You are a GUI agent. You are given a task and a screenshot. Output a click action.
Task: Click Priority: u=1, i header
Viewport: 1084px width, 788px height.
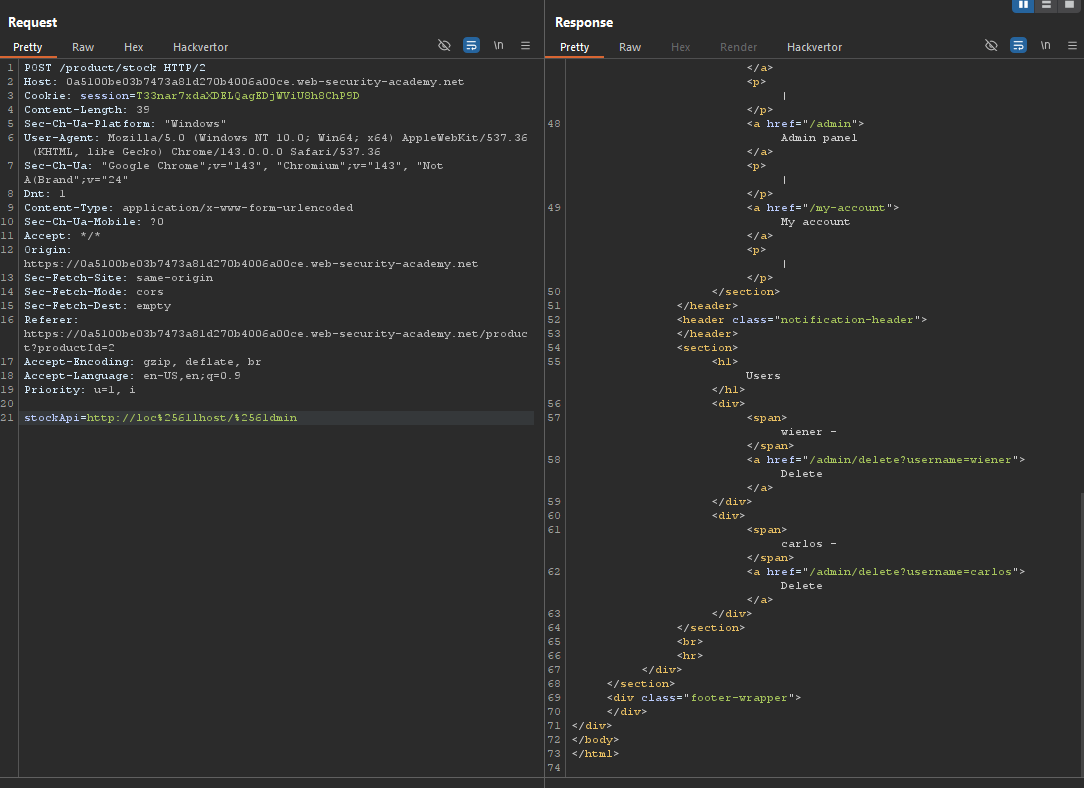pyautogui.click(x=80, y=390)
